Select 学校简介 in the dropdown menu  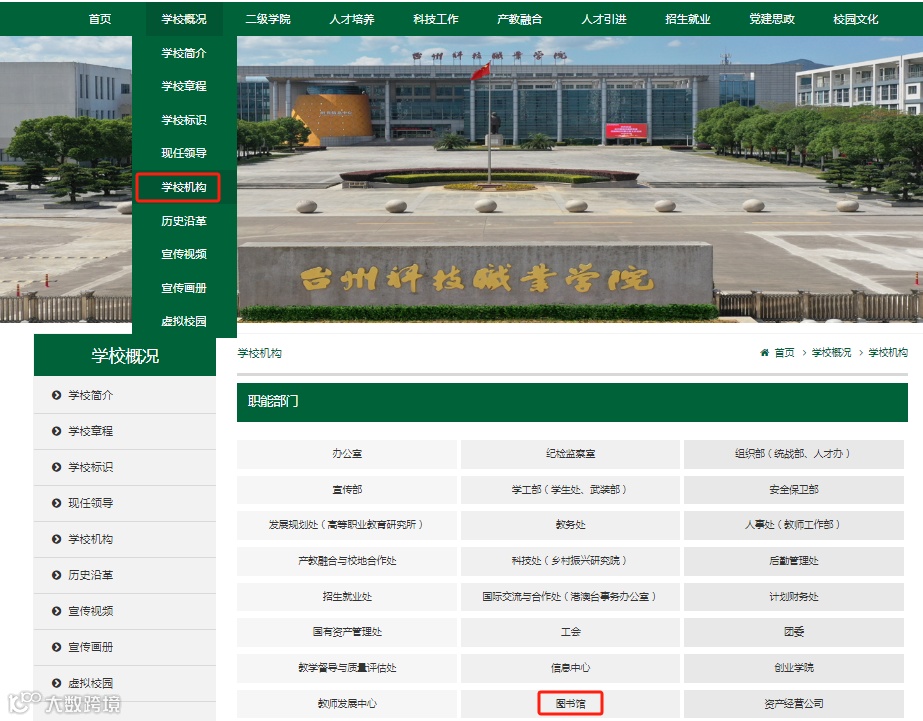click(x=184, y=53)
